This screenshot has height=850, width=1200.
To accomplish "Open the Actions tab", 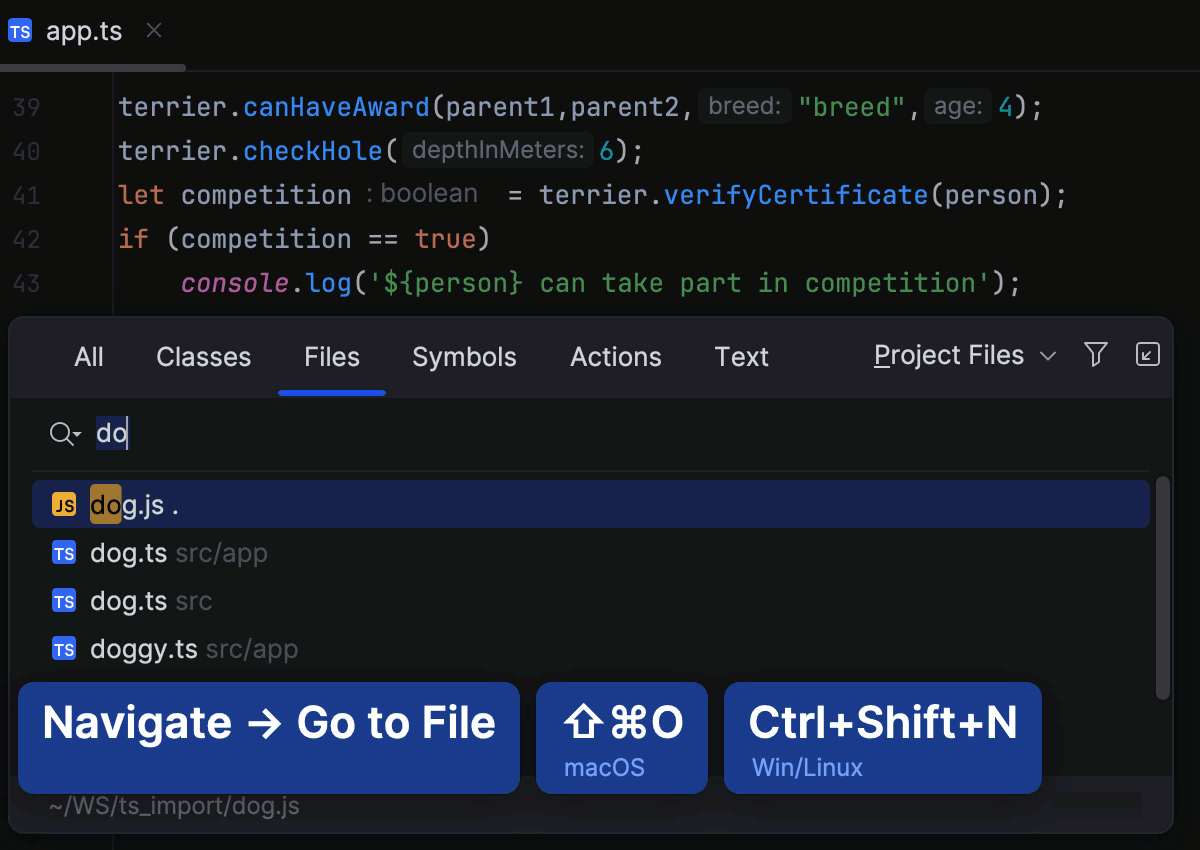I will 615,357.
